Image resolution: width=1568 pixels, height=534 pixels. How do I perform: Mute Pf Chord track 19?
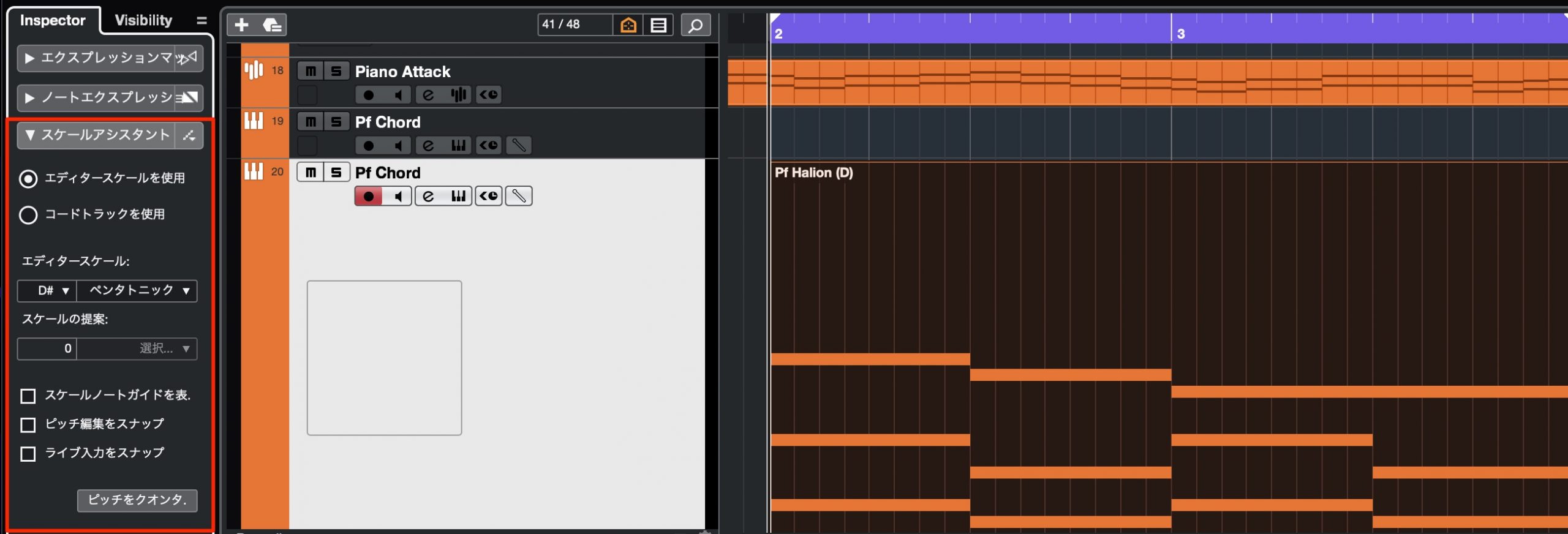[311, 121]
